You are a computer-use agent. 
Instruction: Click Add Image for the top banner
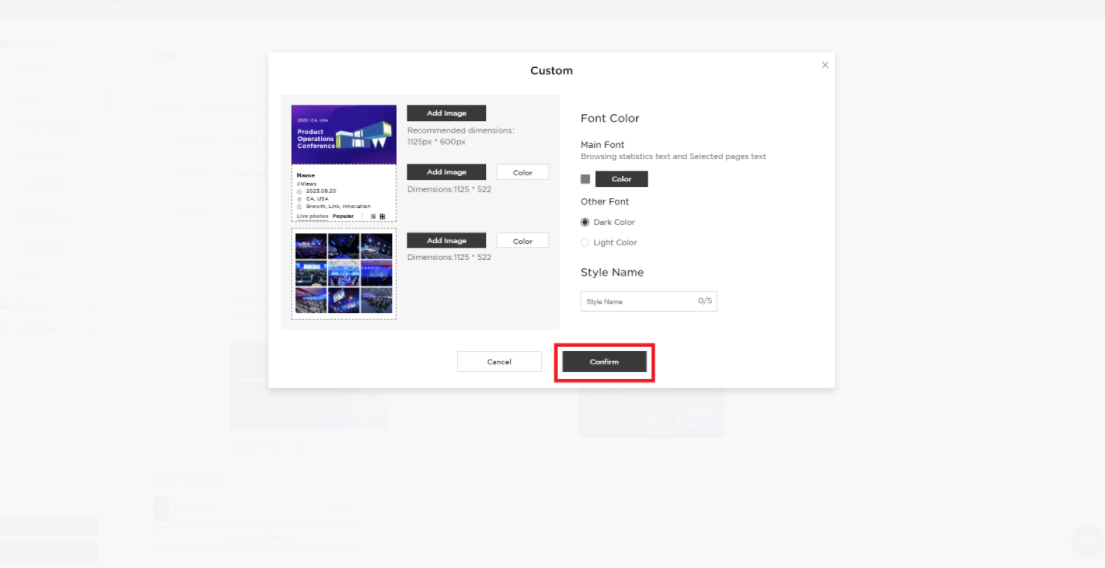446,113
